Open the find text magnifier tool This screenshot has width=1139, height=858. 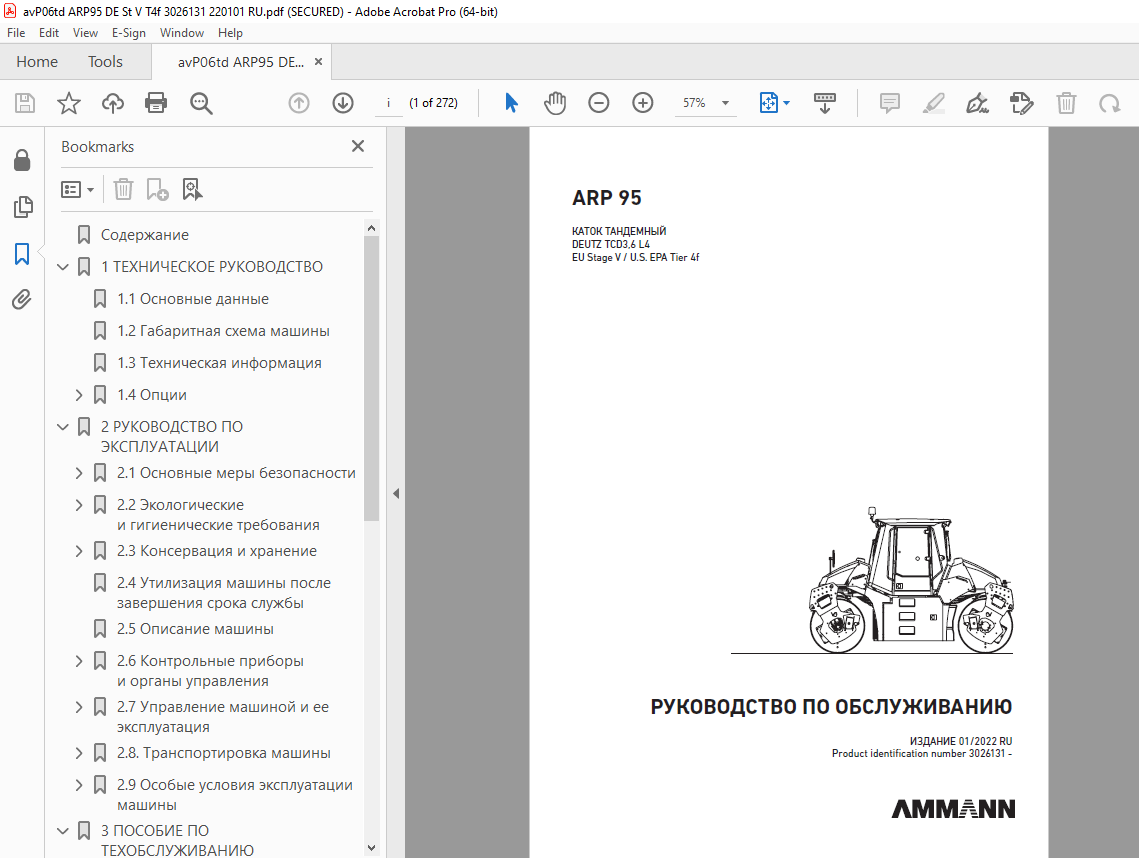coord(201,103)
